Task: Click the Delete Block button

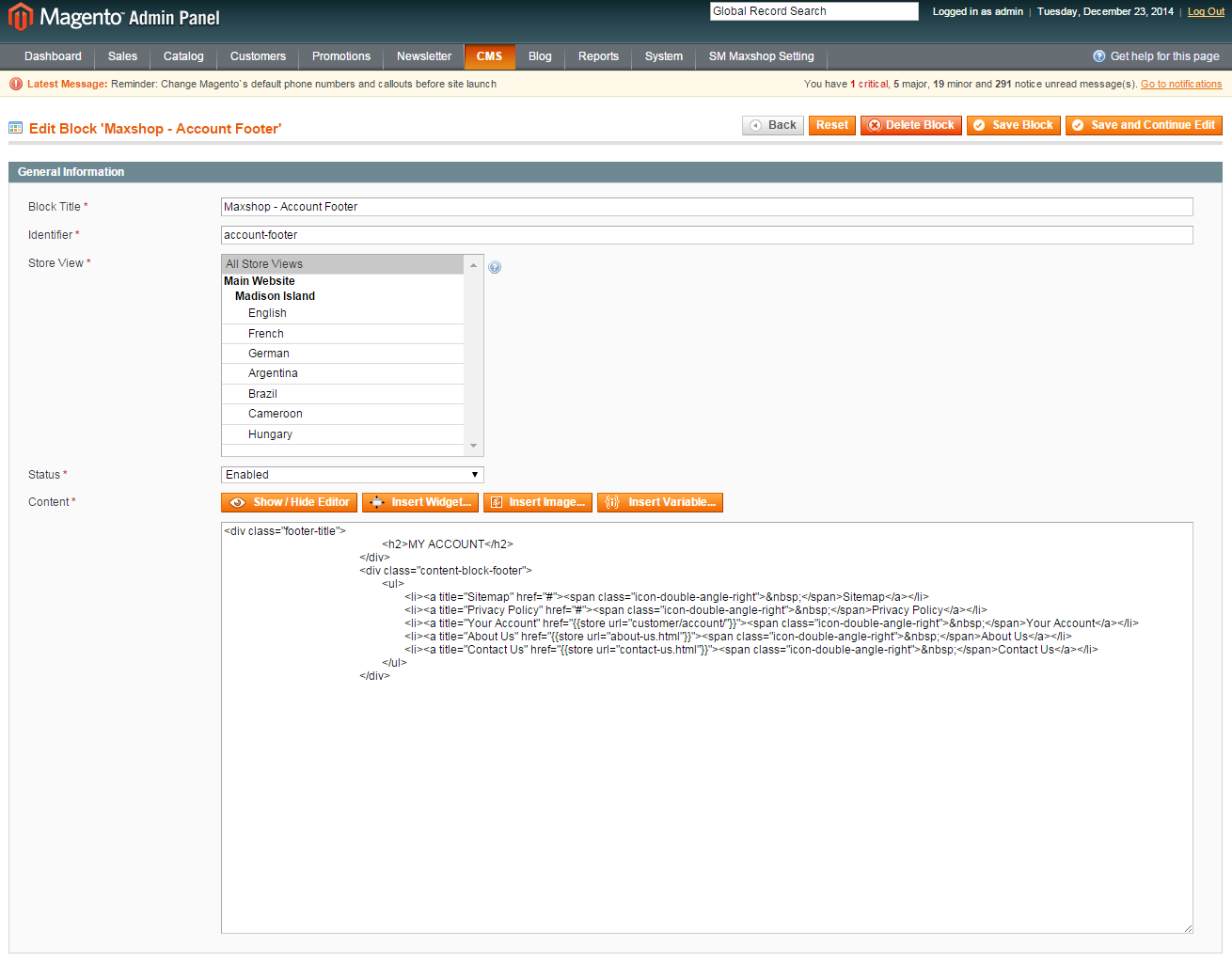Action: 911,125
